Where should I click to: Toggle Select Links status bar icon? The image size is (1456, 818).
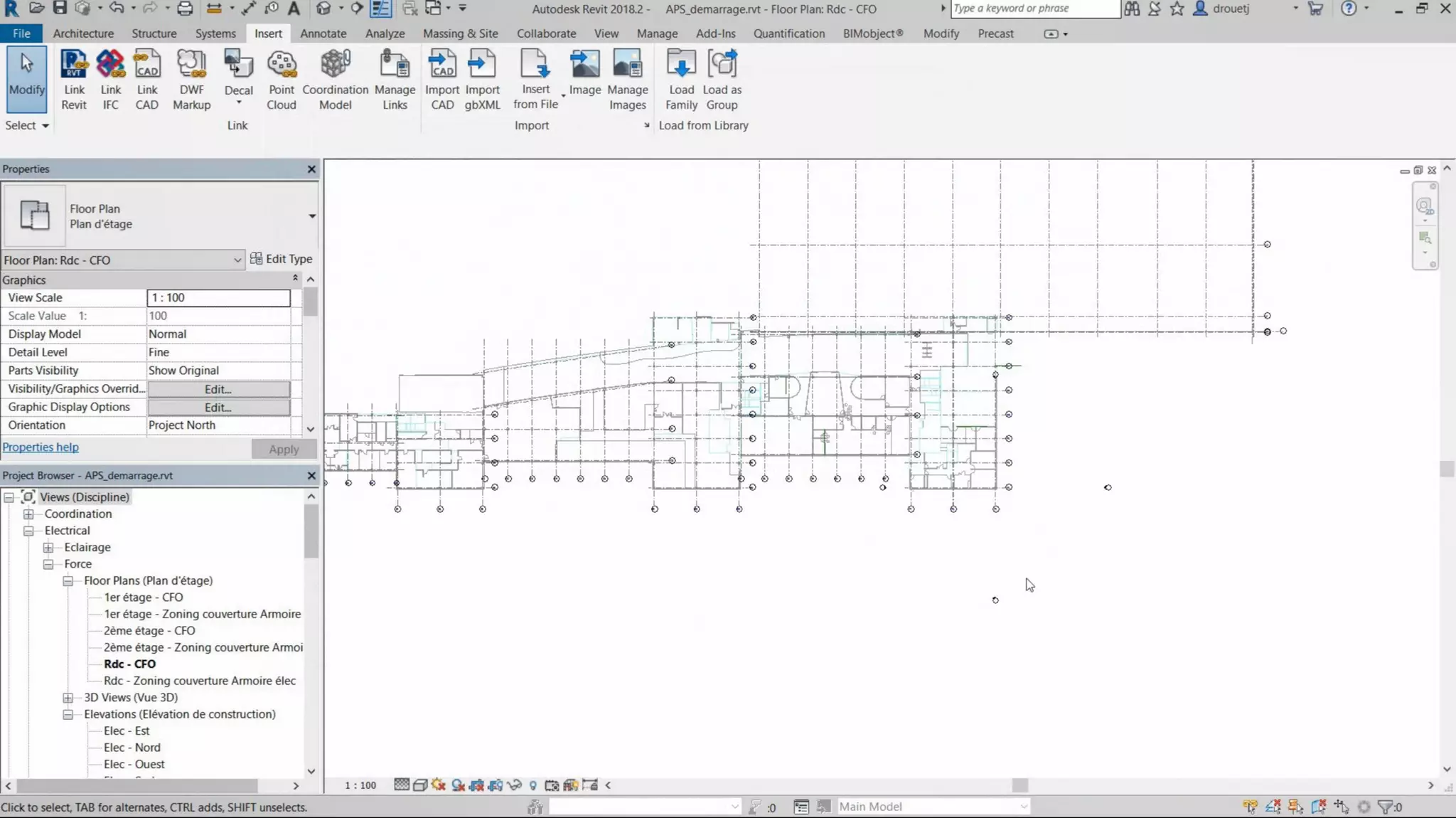coord(1250,807)
